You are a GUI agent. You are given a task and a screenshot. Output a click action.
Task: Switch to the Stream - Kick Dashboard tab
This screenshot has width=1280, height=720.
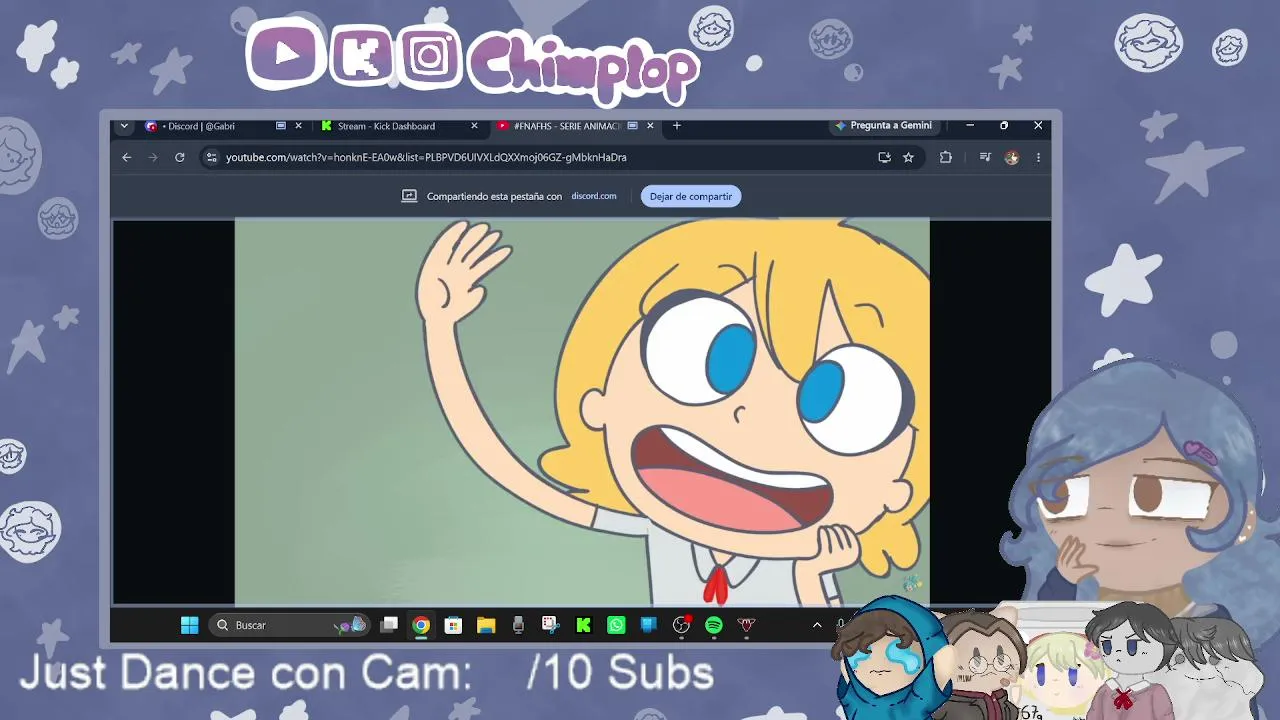[399, 126]
